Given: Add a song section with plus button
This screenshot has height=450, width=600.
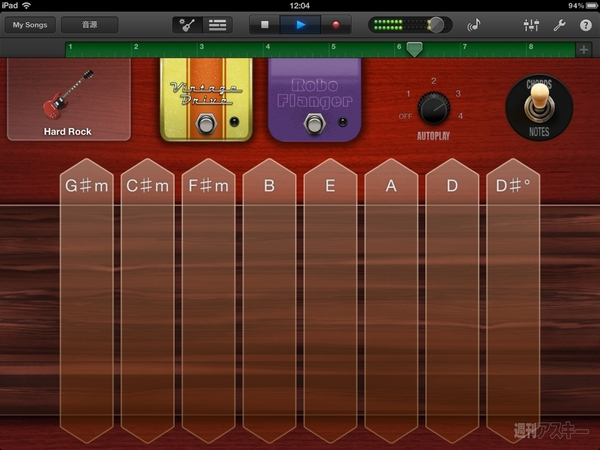Looking at the screenshot, I should 584,50.
